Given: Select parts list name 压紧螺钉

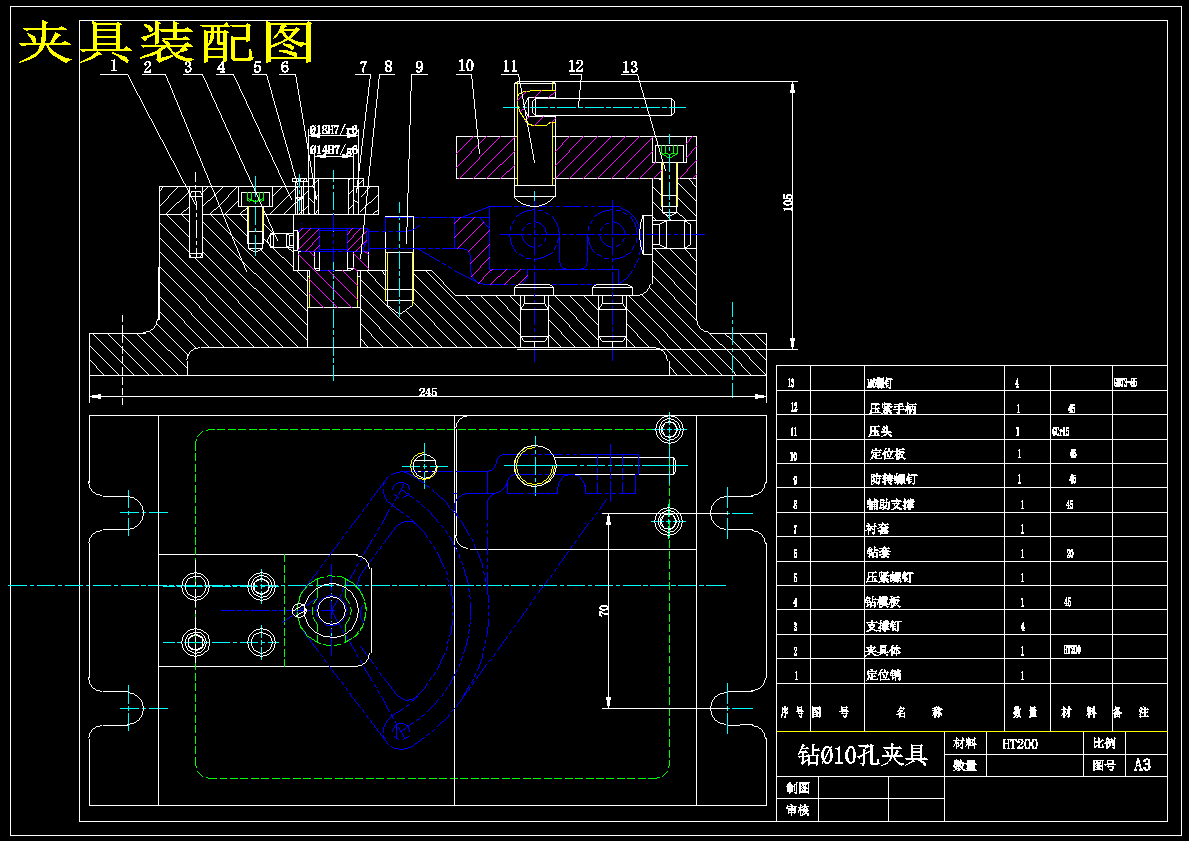Looking at the screenshot, I should (x=889, y=577).
